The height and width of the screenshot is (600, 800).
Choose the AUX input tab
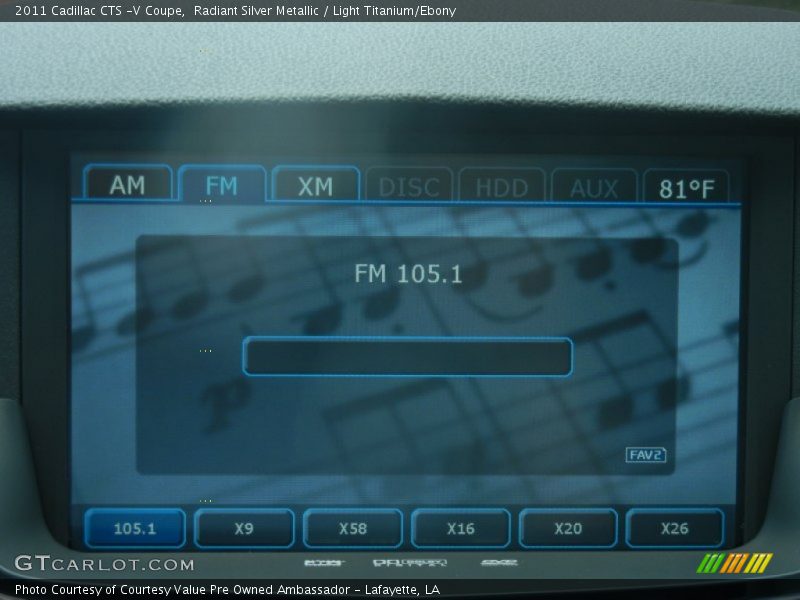(594, 187)
